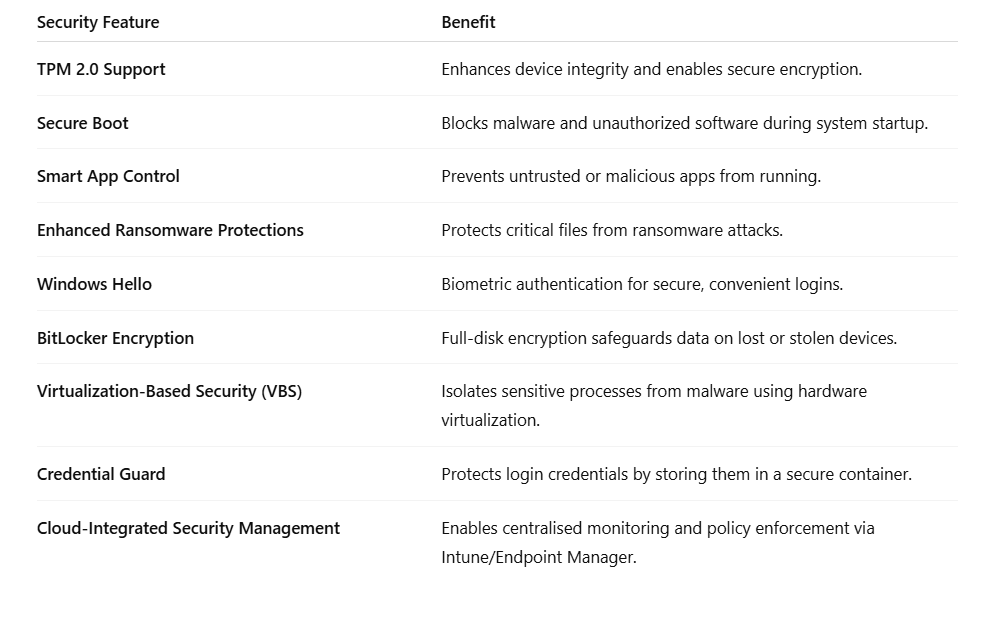Select the Windows Hello feature label
This screenshot has width=981, height=623.
94,284
